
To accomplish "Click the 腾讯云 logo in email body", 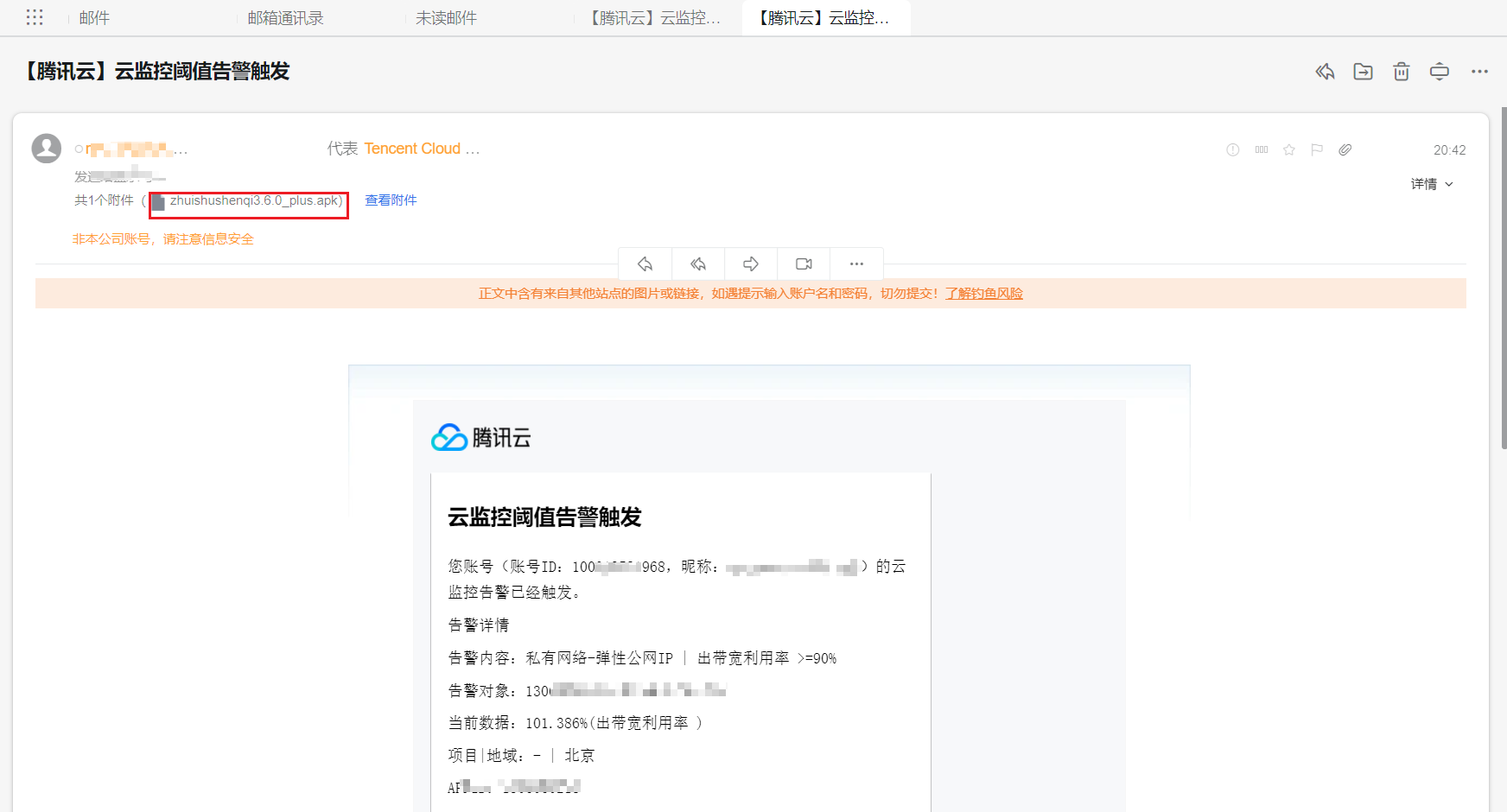I will [481, 438].
